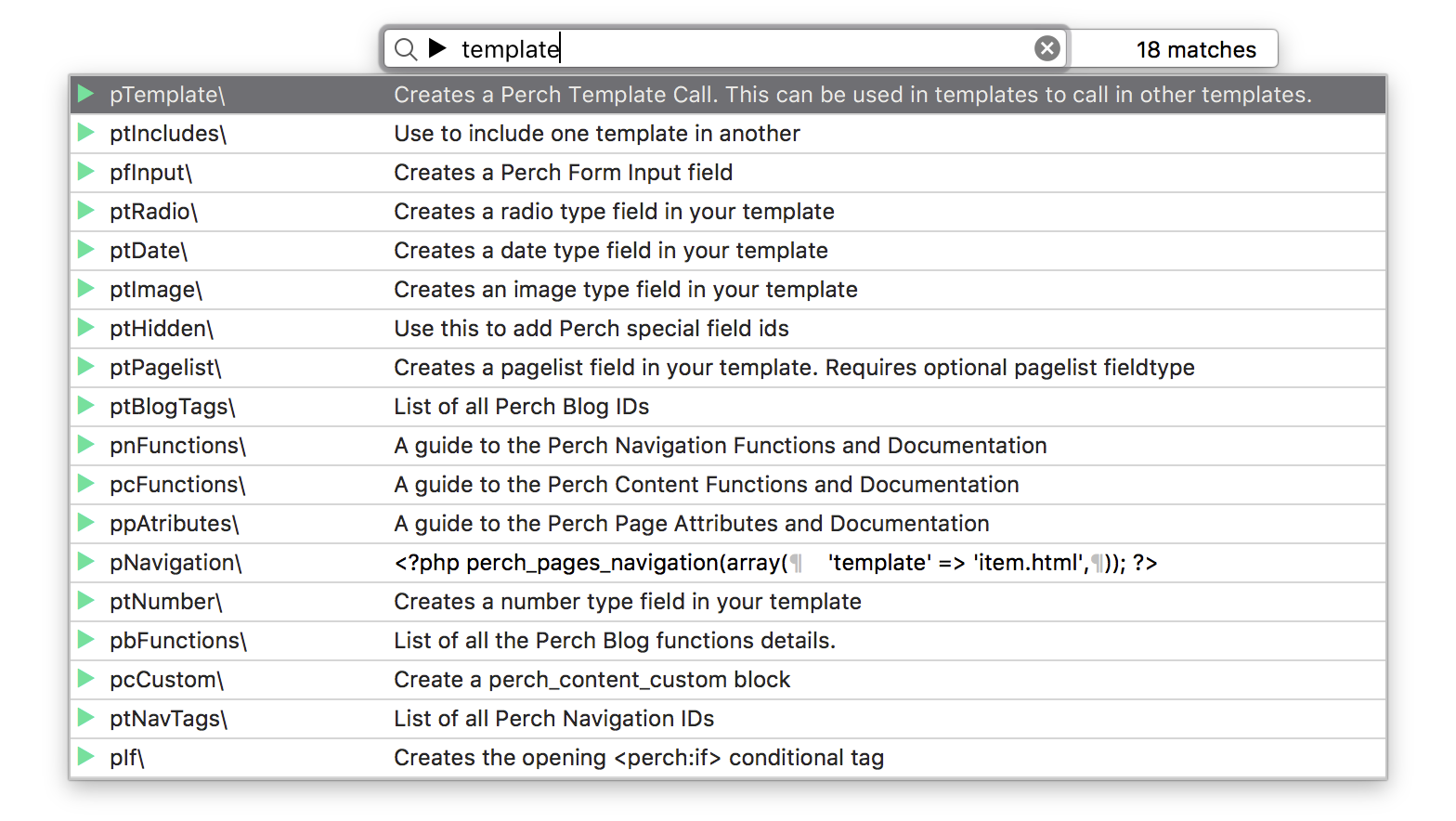Click the '18 matches' results label
The height and width of the screenshot is (821, 1456).
coord(1195,50)
